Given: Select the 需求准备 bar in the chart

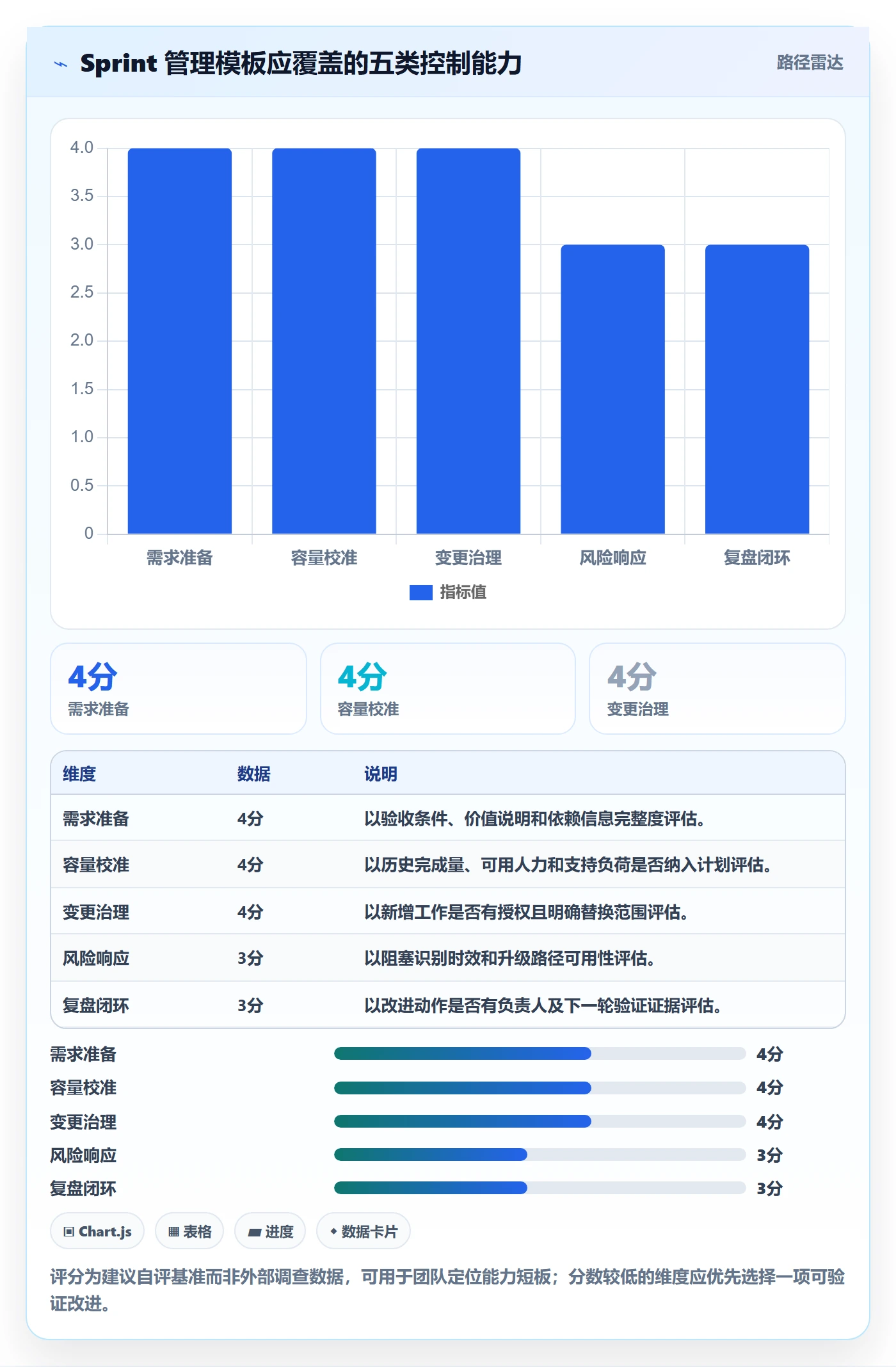Looking at the screenshot, I should click(x=180, y=341).
